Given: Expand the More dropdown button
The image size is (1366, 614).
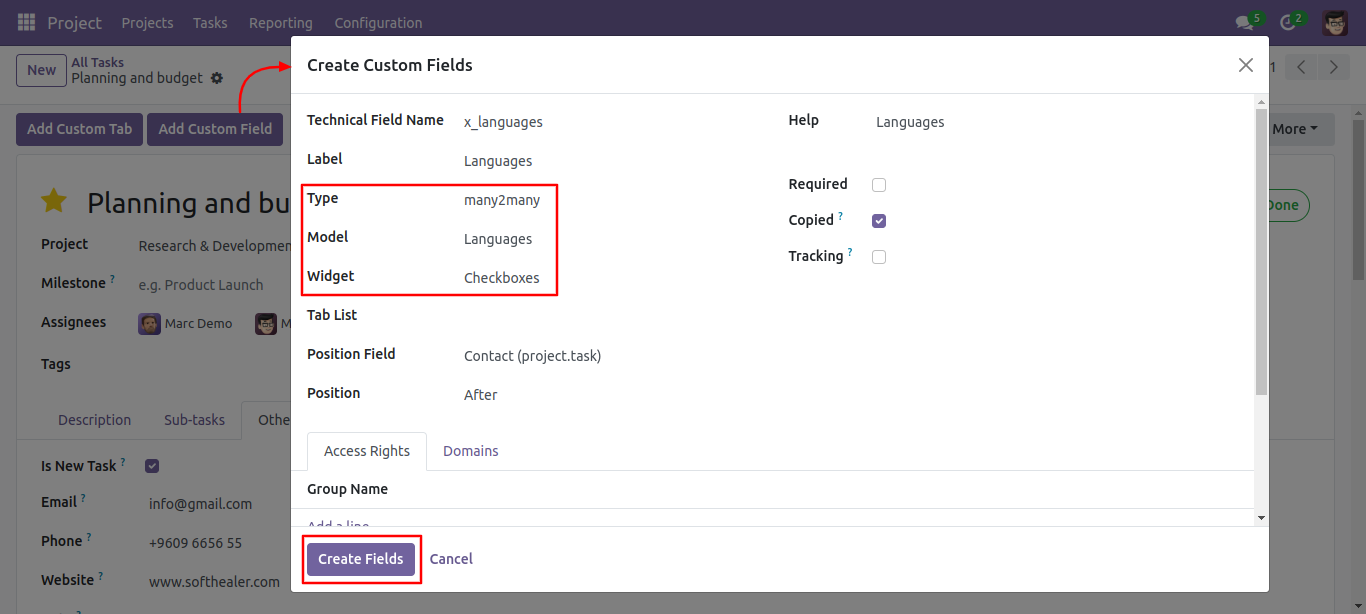Looking at the screenshot, I should (x=1295, y=129).
